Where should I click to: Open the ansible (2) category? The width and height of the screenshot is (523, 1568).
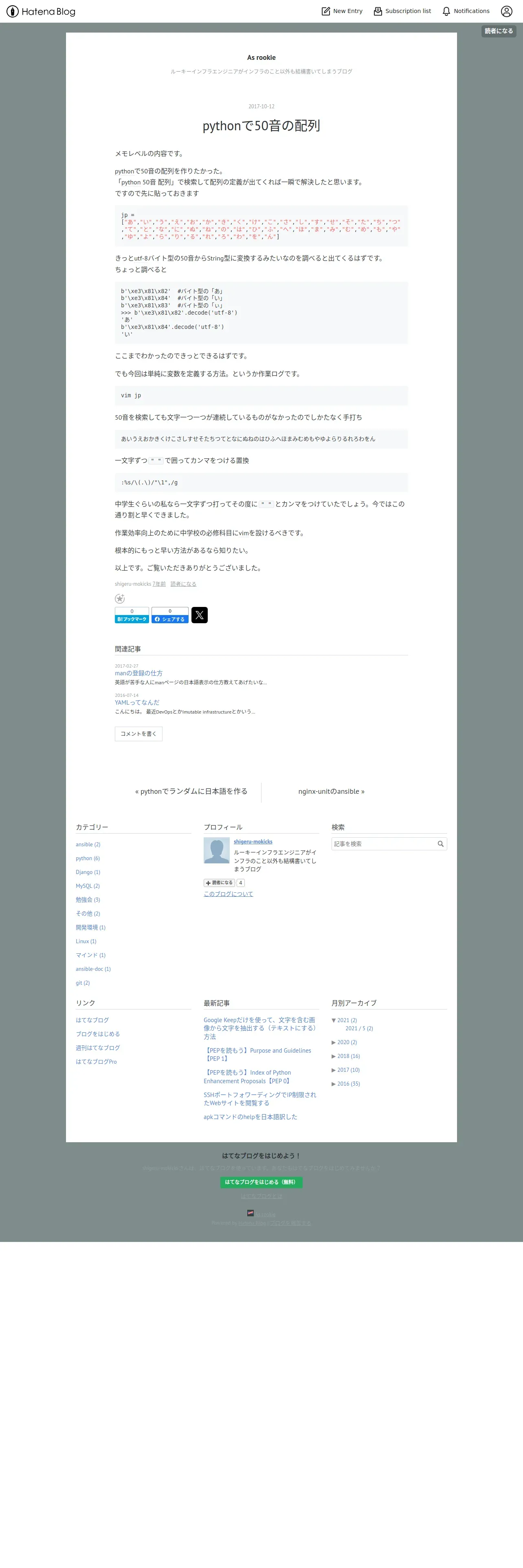click(x=88, y=844)
